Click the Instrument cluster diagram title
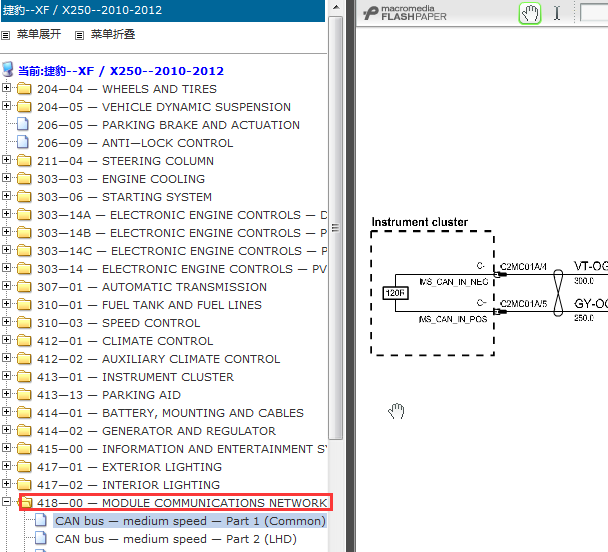 pyautogui.click(x=420, y=222)
